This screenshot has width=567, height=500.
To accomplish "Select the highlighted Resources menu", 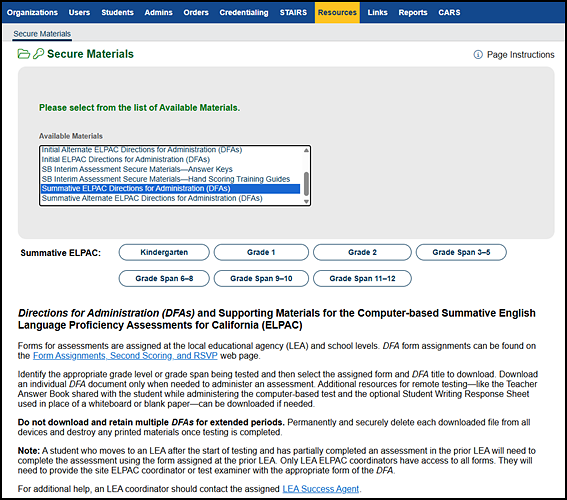I will click(337, 13).
